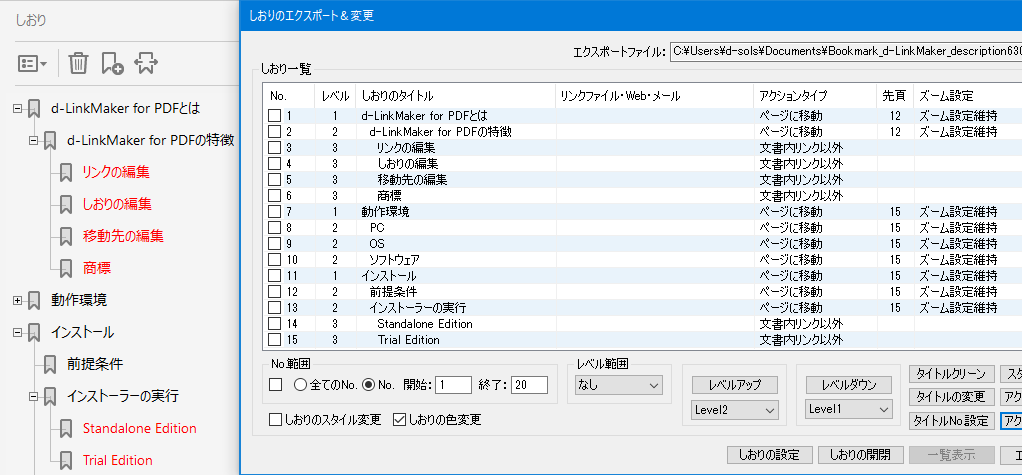Click the しおりの設定 button
The image size is (1022, 475).
point(769,455)
